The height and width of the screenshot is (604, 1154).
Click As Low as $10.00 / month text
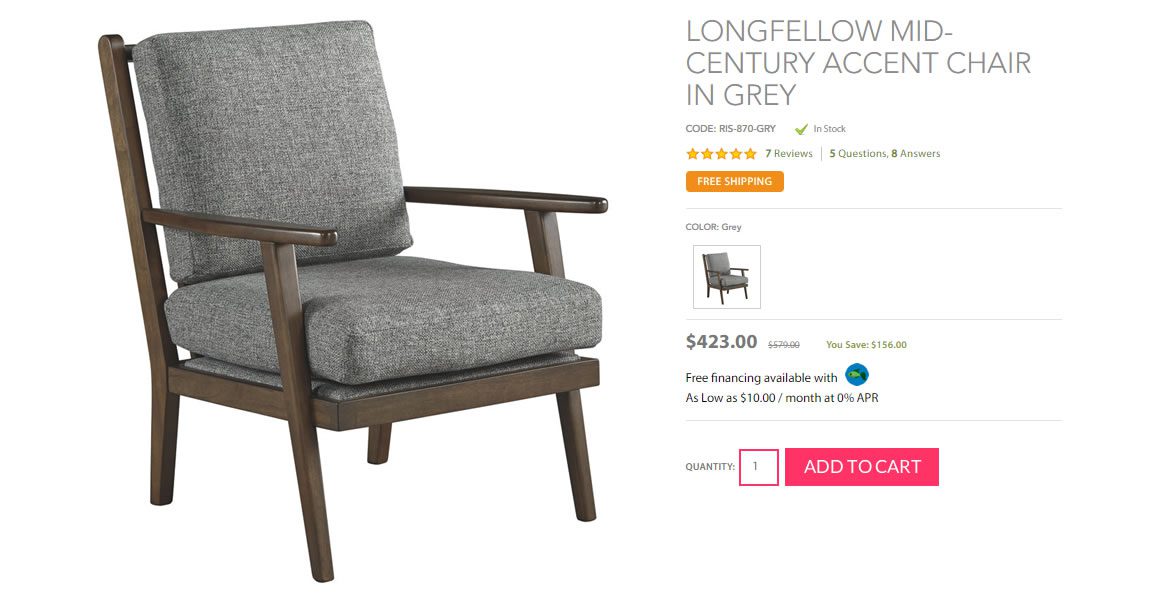782,398
